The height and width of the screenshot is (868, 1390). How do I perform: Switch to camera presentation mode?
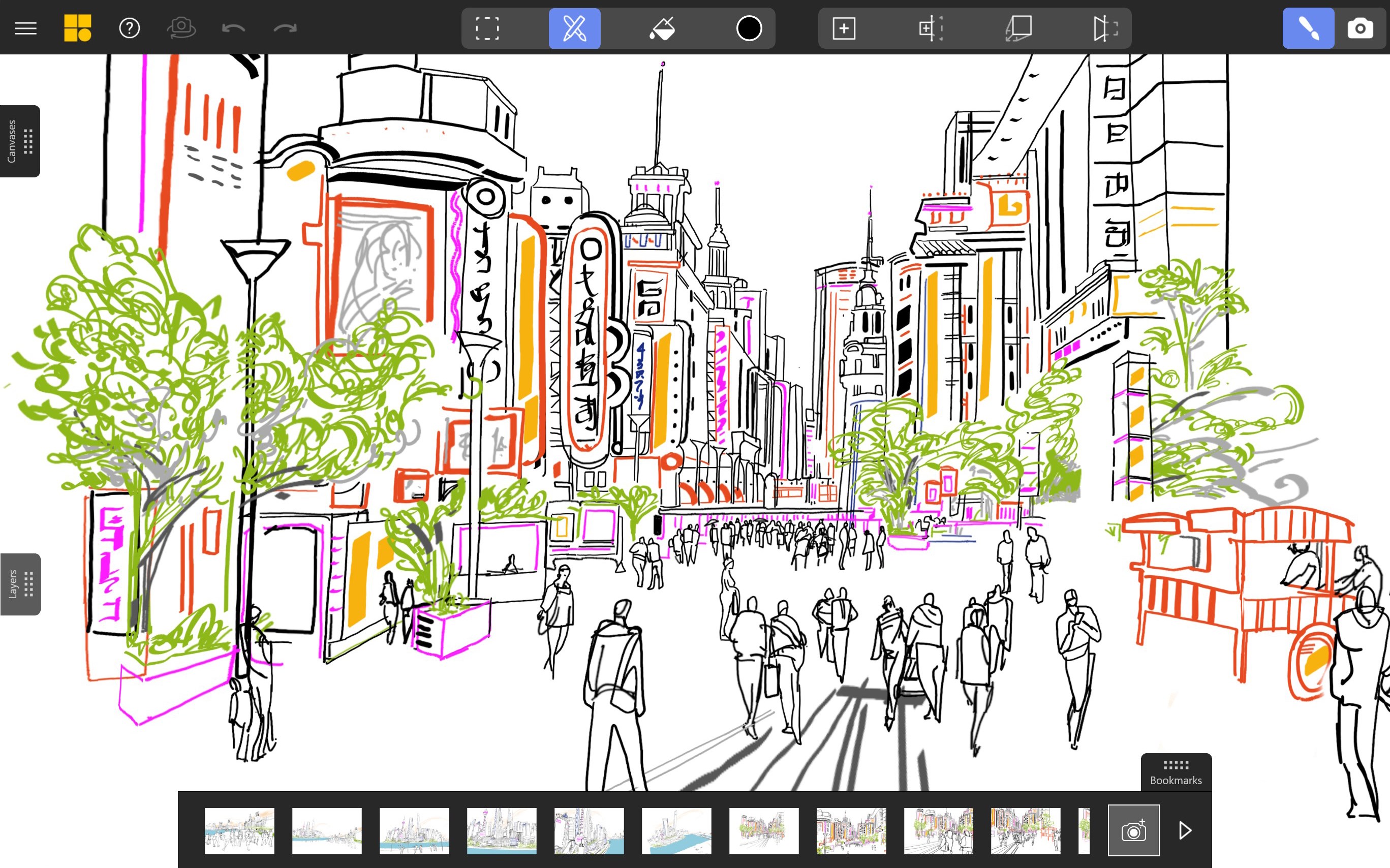[1360, 27]
